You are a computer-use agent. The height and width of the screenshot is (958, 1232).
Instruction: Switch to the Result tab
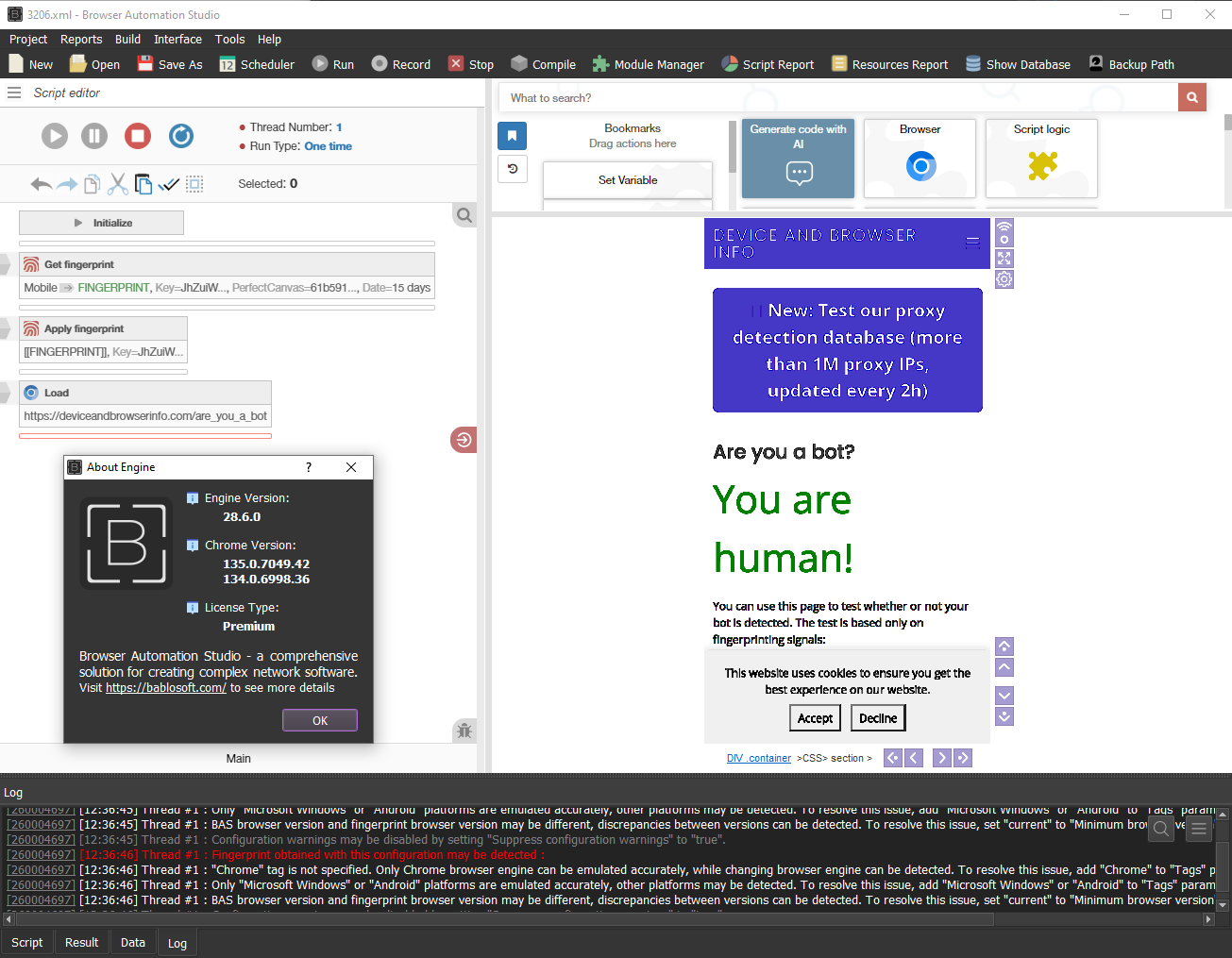[81, 942]
